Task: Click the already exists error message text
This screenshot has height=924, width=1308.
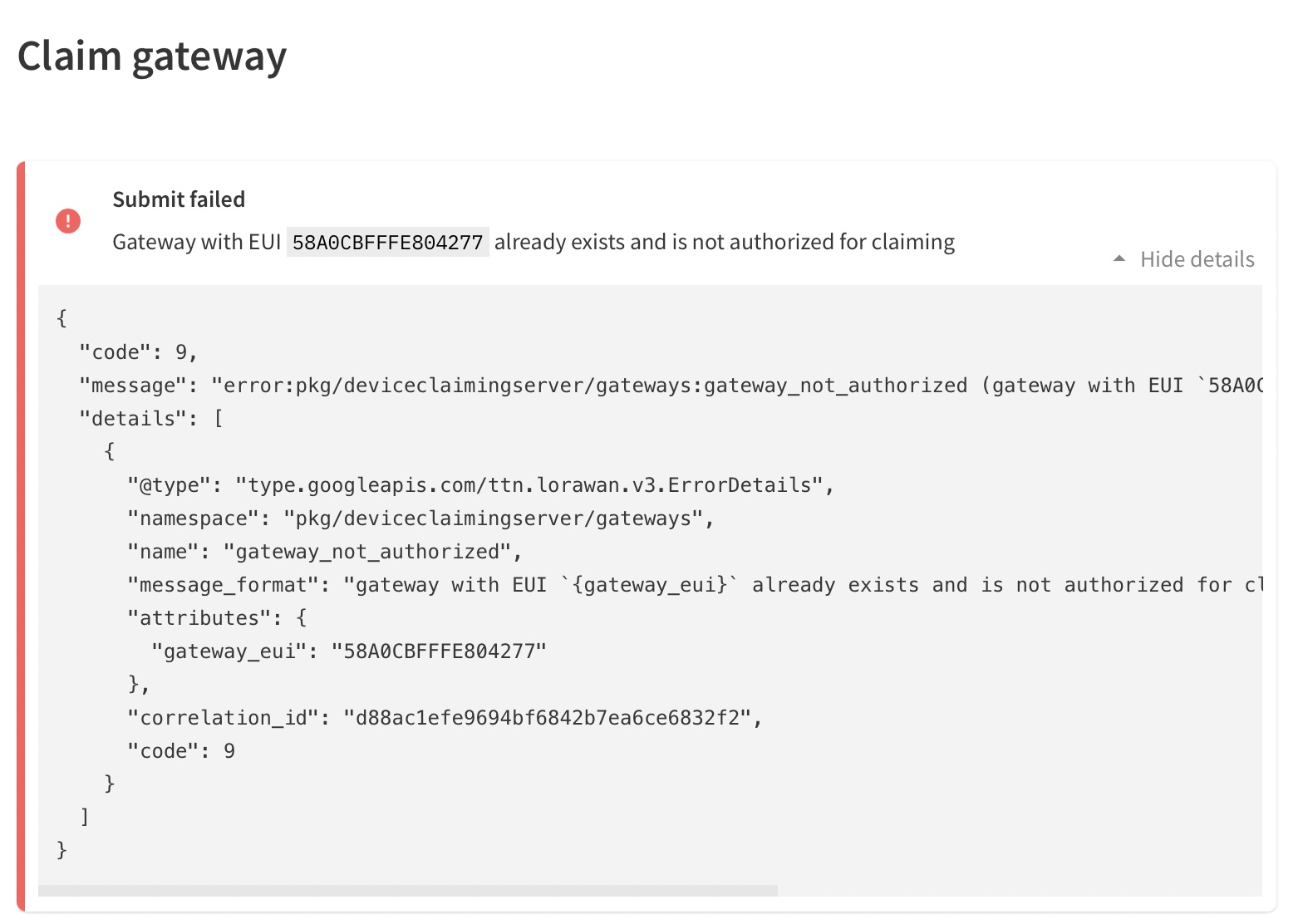Action: tap(725, 242)
